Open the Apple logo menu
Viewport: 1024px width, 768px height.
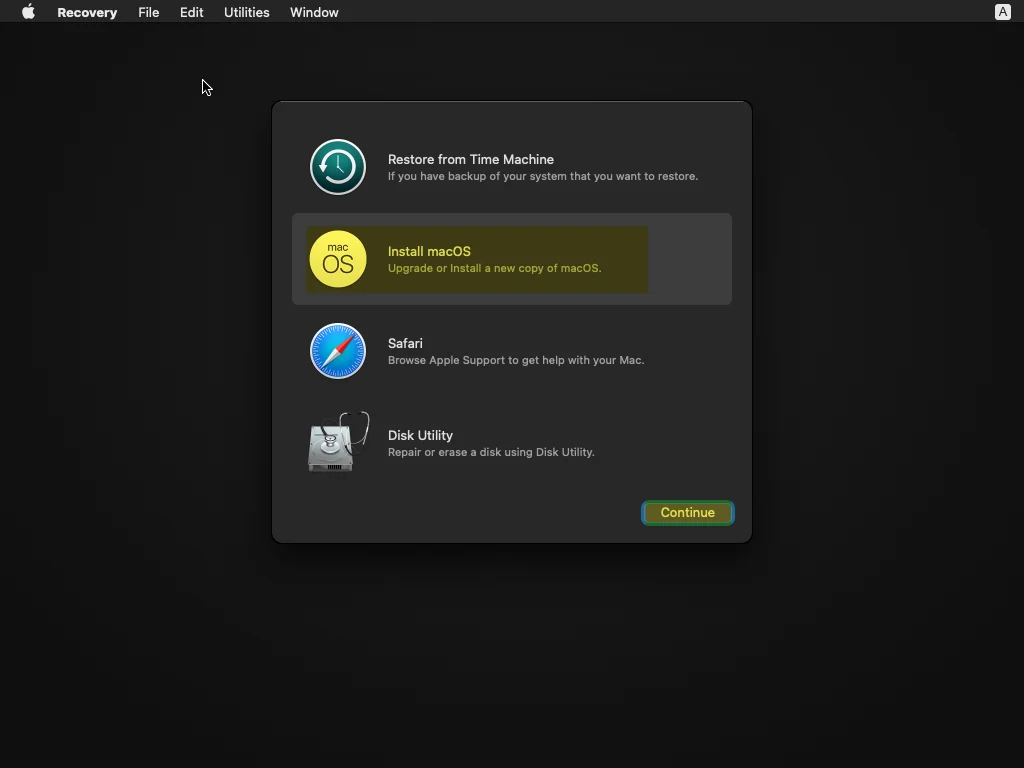(x=28, y=12)
